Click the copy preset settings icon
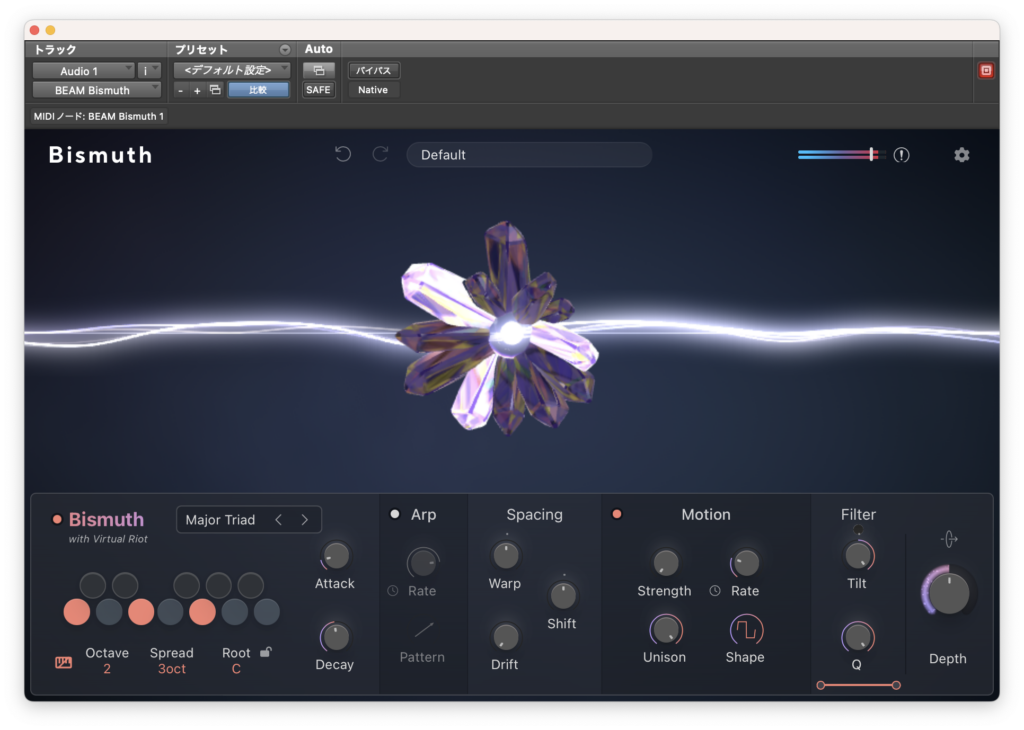1024x730 pixels. click(x=215, y=89)
